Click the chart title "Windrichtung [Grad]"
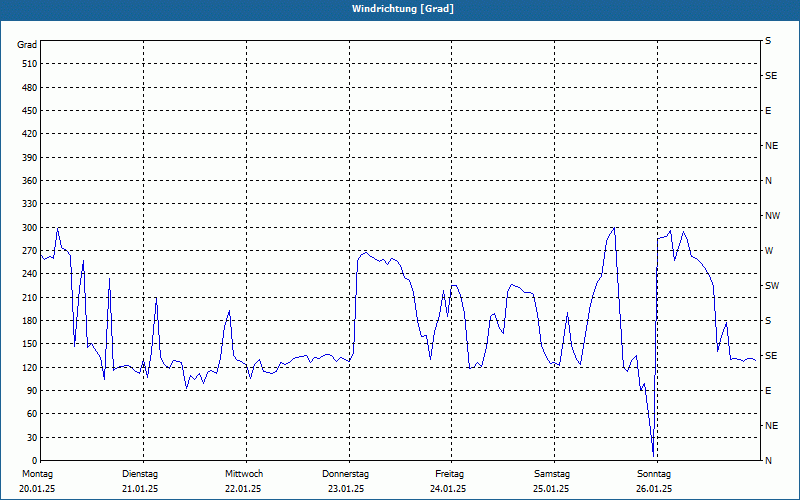Image resolution: width=800 pixels, height=500 pixels. (403, 9)
